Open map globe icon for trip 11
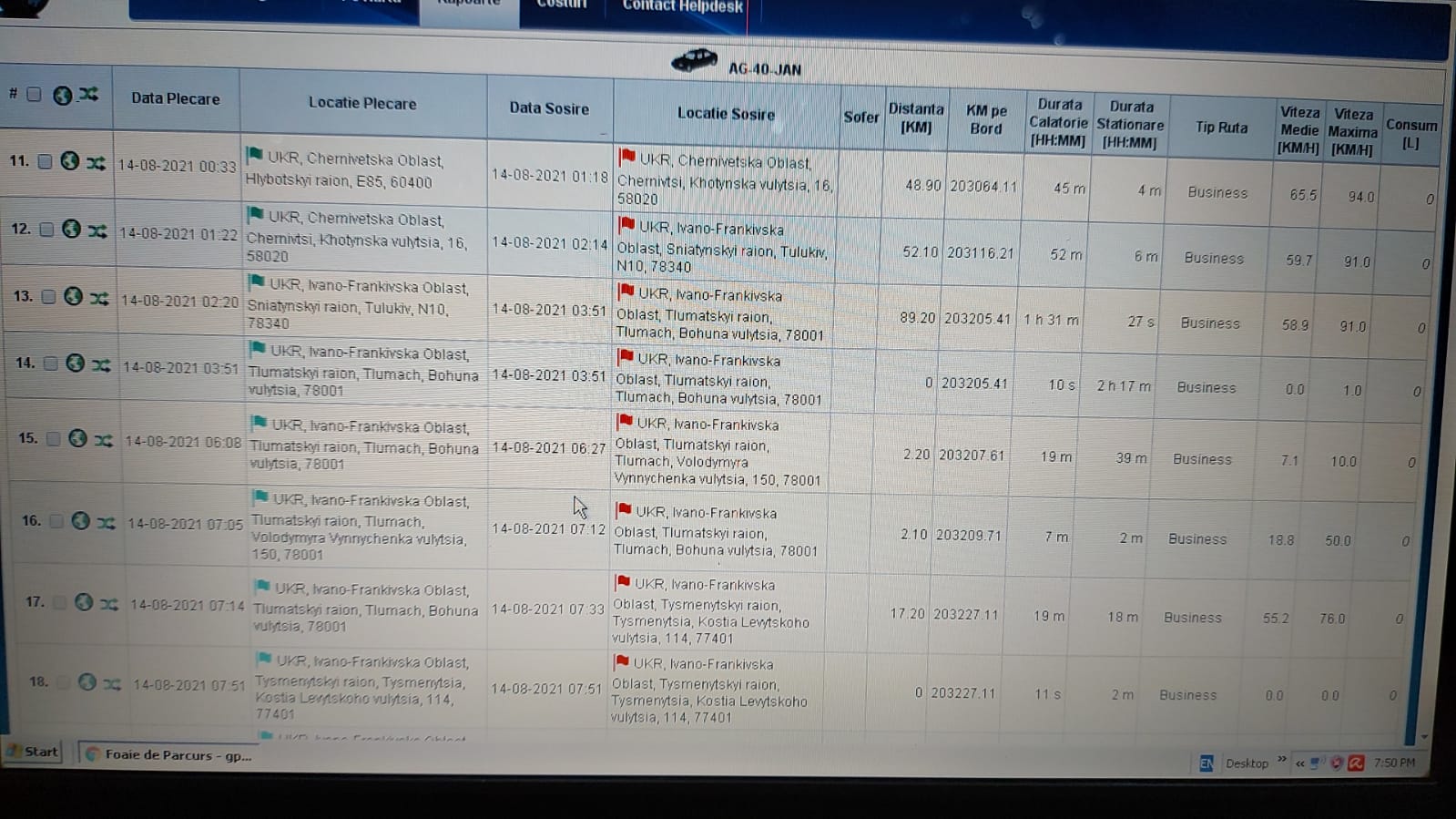Image resolution: width=1456 pixels, height=819 pixels. point(69,161)
